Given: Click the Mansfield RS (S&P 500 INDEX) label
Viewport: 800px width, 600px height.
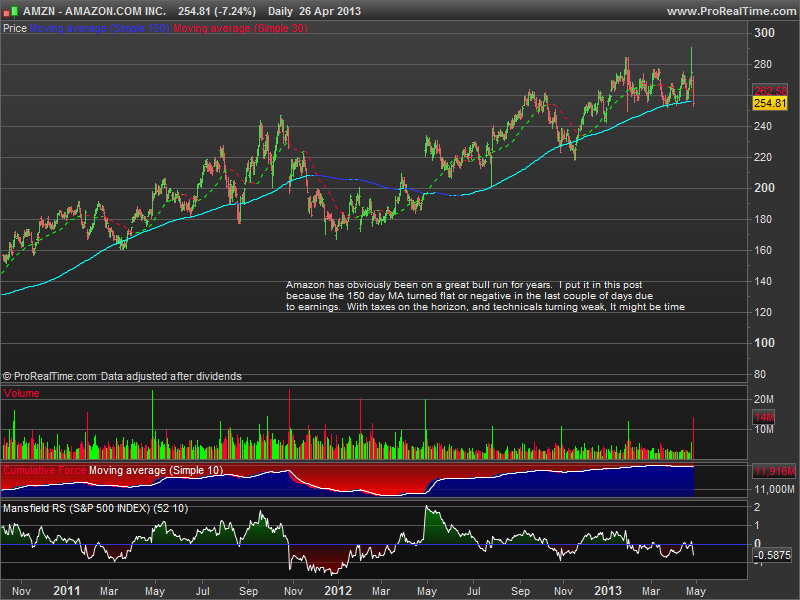Looking at the screenshot, I should point(95,509).
